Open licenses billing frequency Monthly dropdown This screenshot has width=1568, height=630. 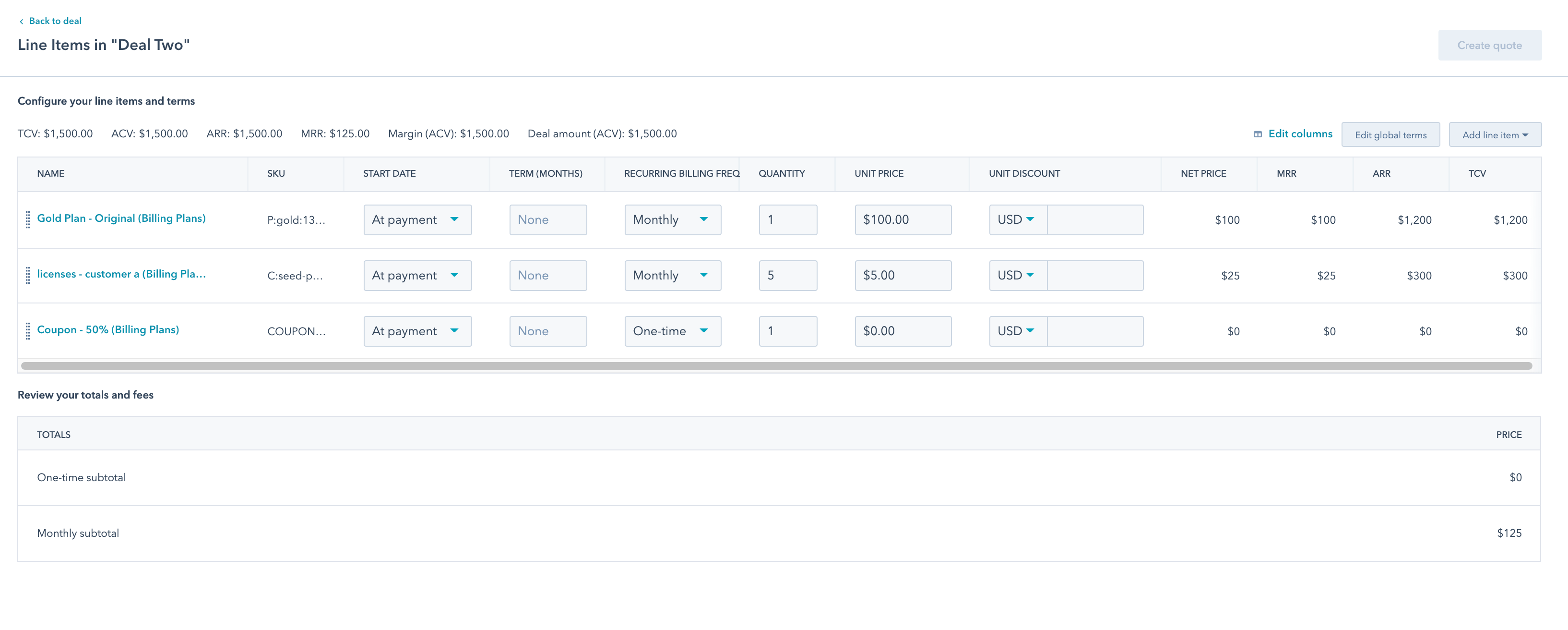[x=672, y=276]
